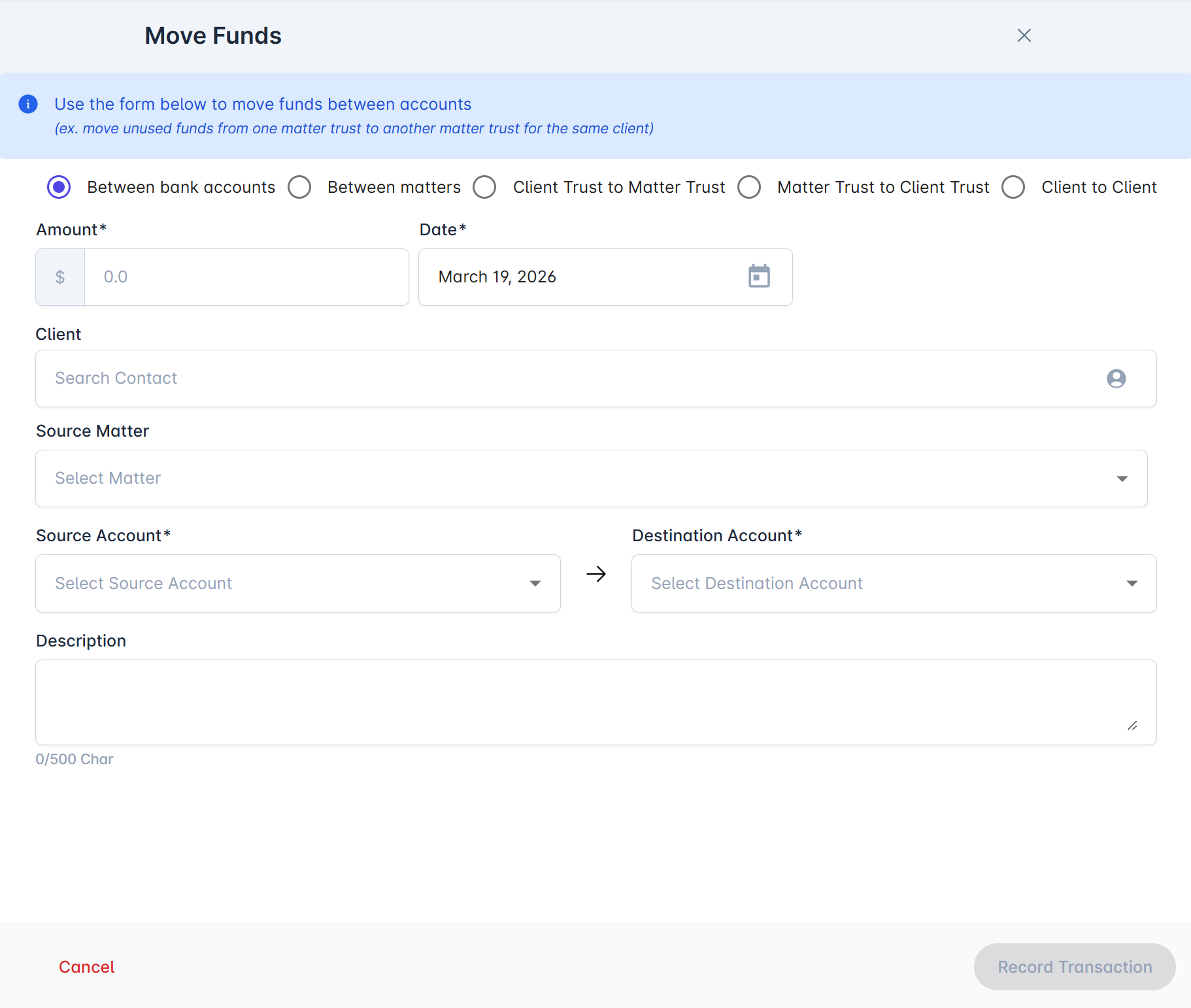Open the Source Matter dropdown
The image size is (1191, 1008).
tap(591, 479)
